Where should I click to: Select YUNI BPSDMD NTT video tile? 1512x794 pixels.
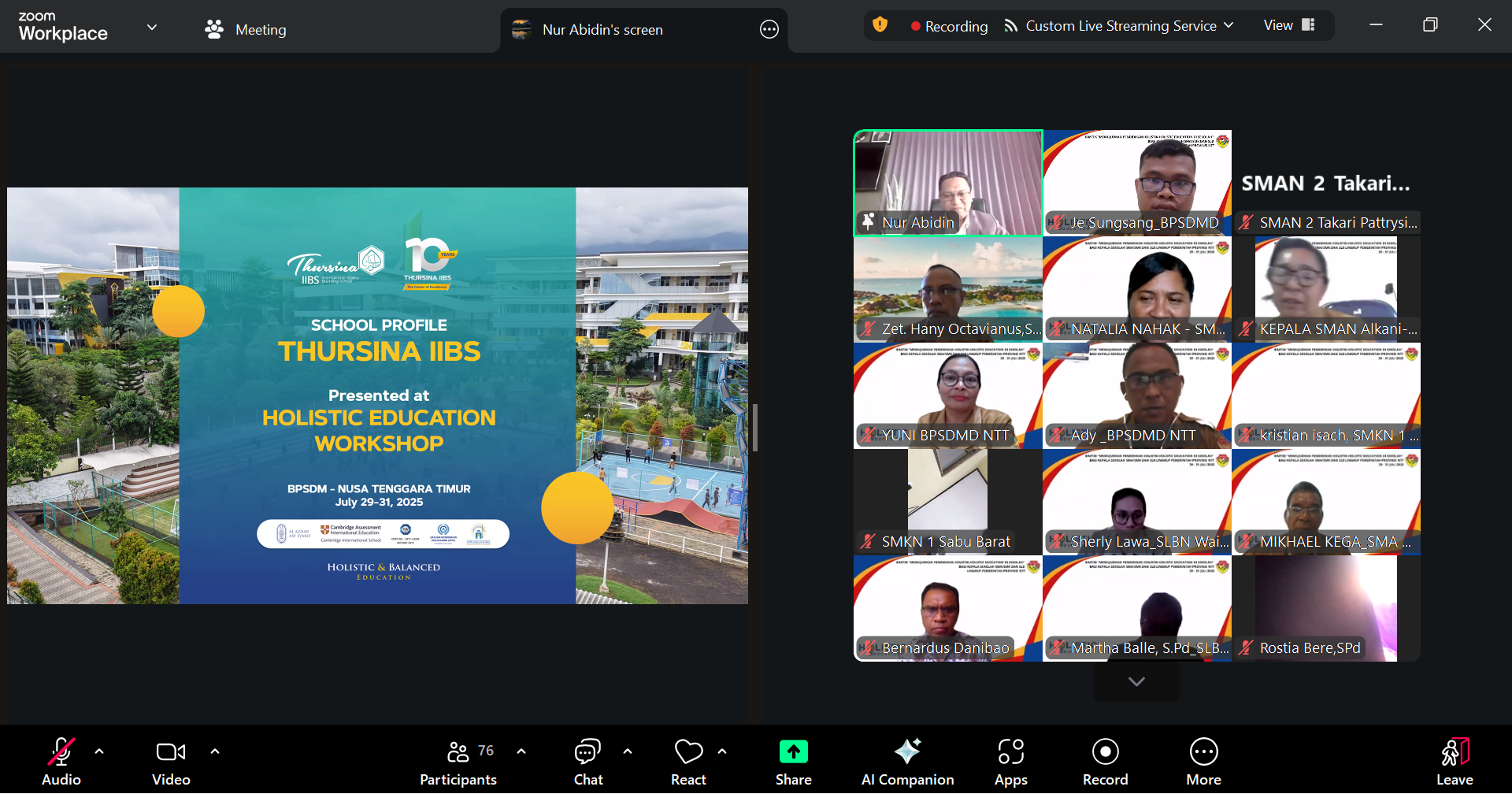pos(948,395)
